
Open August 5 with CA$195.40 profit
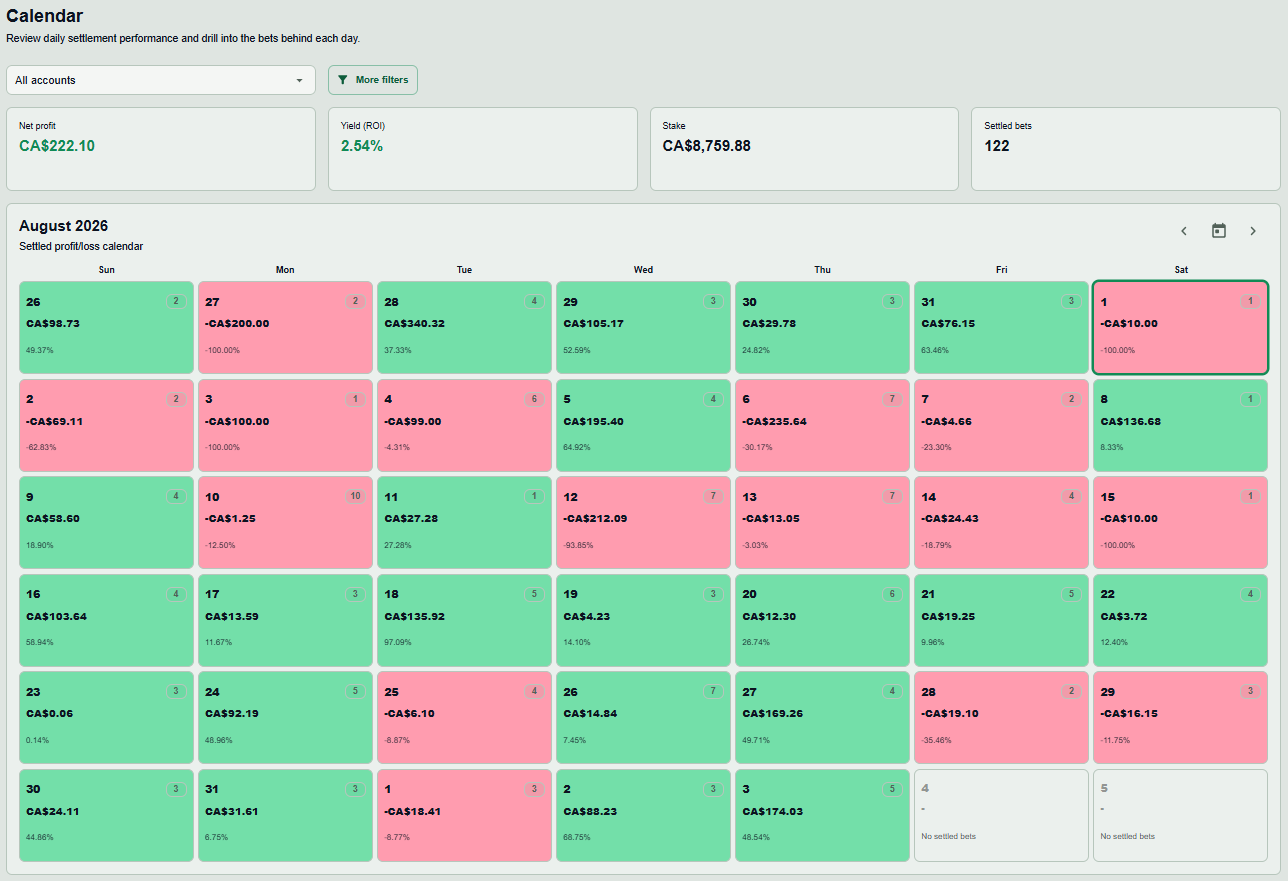point(643,425)
